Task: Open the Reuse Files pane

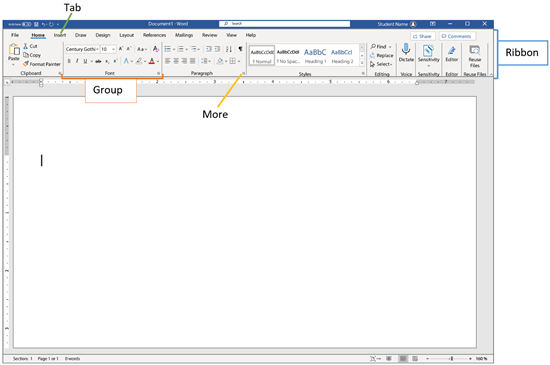Action: pyautogui.click(x=475, y=56)
